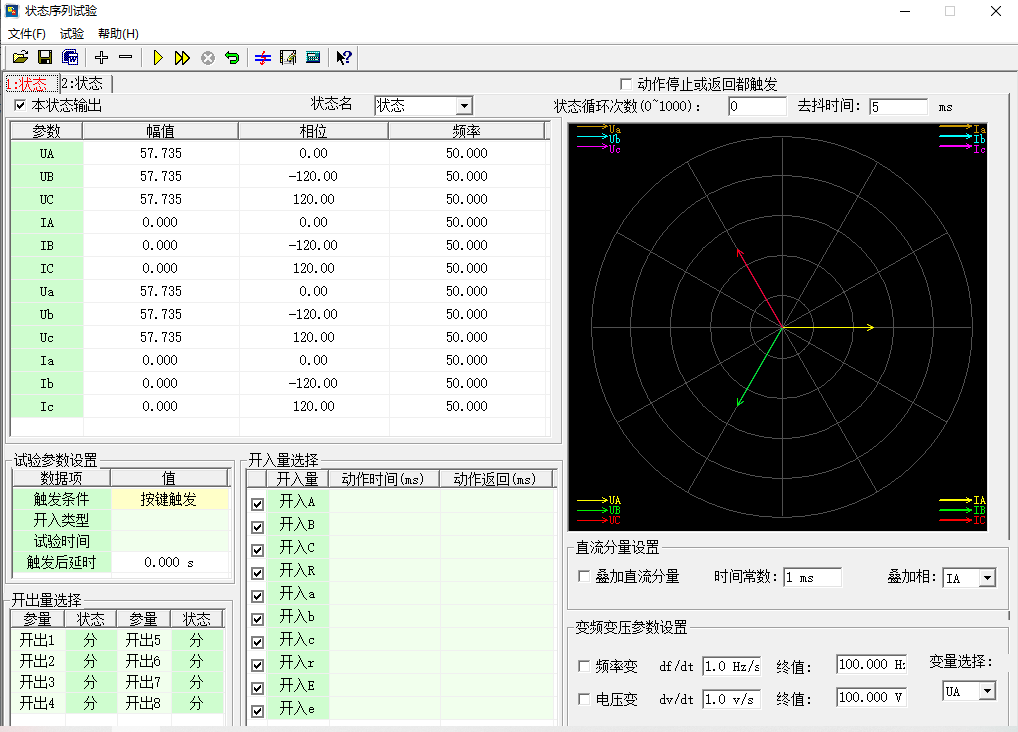Click the double yellow arrow fast-forward icon
Image resolution: width=1018 pixels, height=732 pixels.
(x=182, y=58)
